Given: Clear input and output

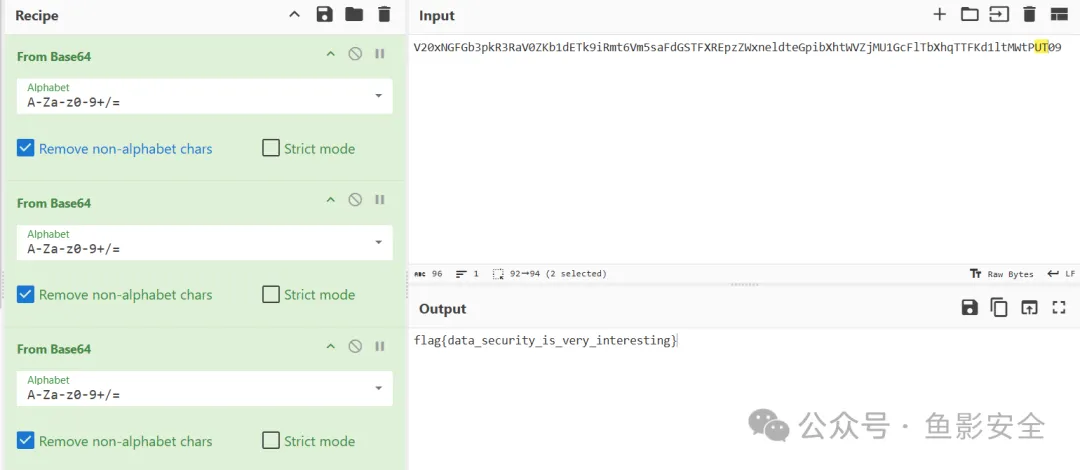Looking at the screenshot, I should [x=1029, y=14].
